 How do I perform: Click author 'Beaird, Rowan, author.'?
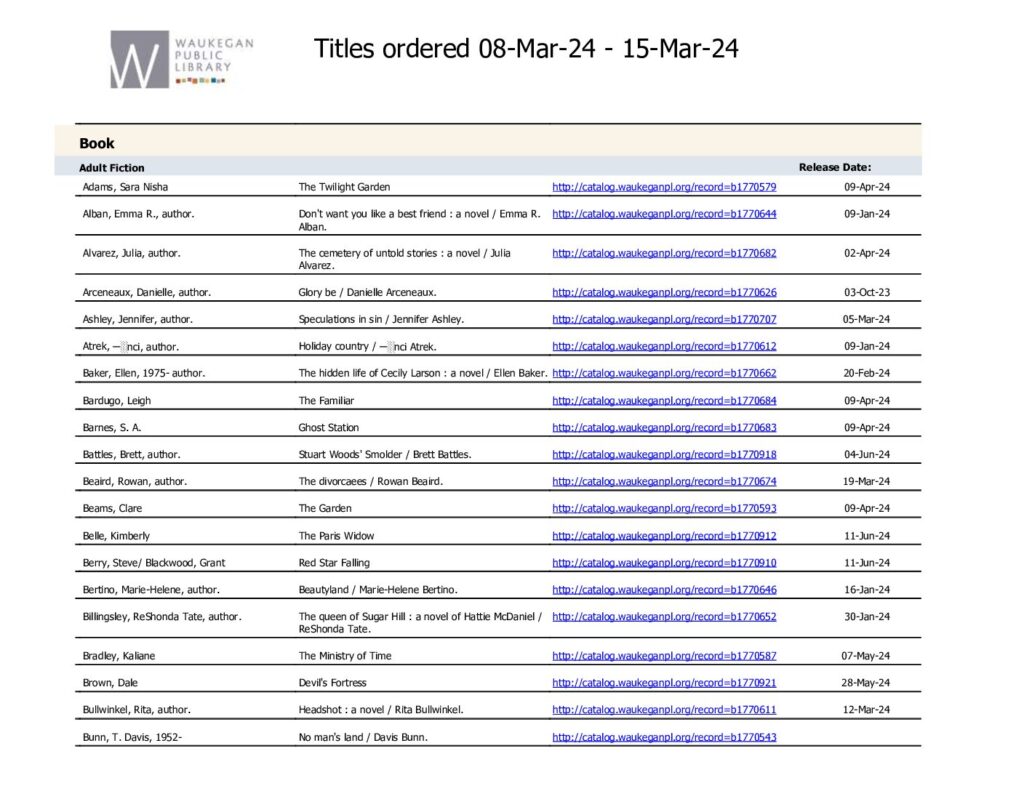click(x=135, y=481)
